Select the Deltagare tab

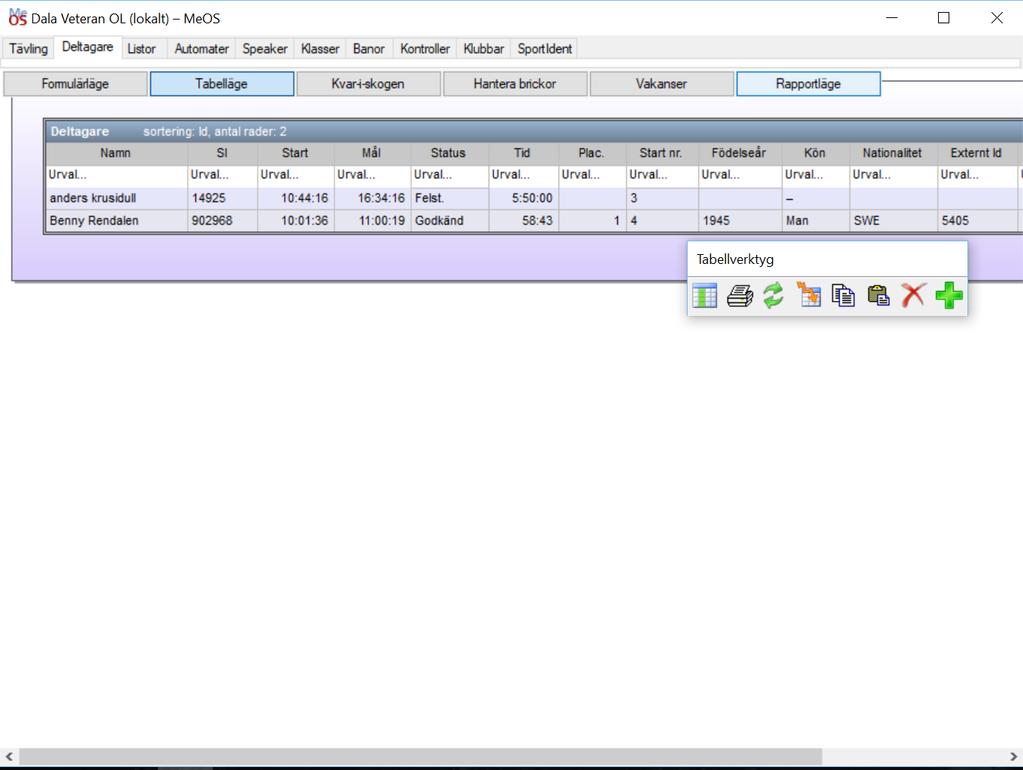pyautogui.click(x=87, y=47)
